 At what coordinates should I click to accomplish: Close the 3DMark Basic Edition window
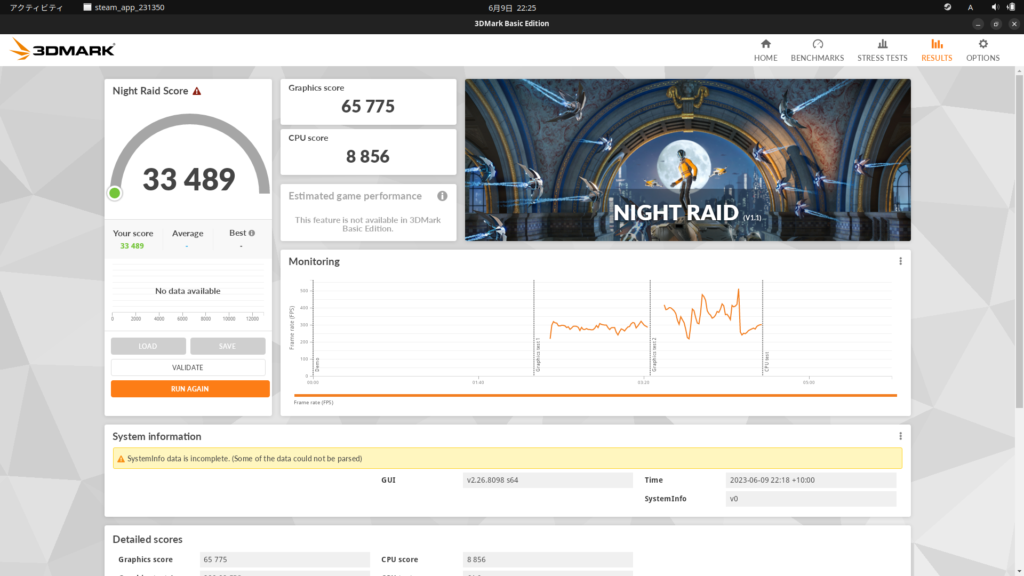1014,24
